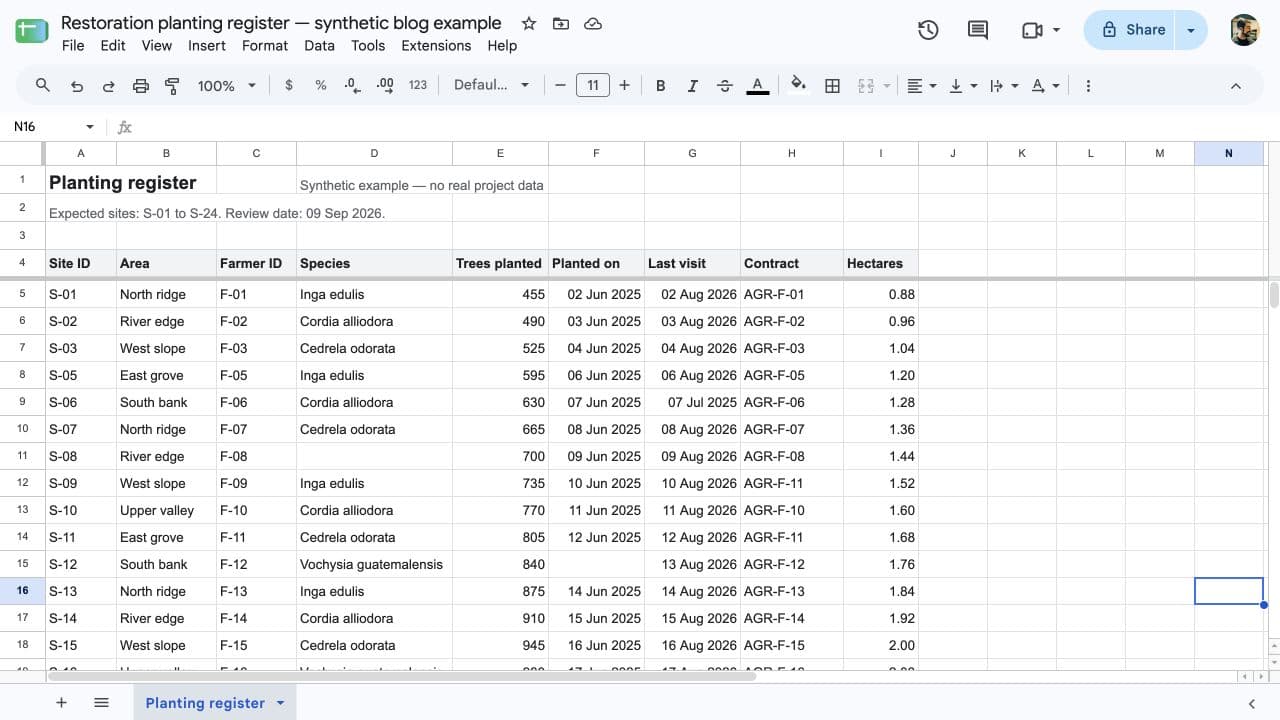This screenshot has height=720, width=1280.
Task: Toggle strikethrough formatting
Action: tap(725, 86)
